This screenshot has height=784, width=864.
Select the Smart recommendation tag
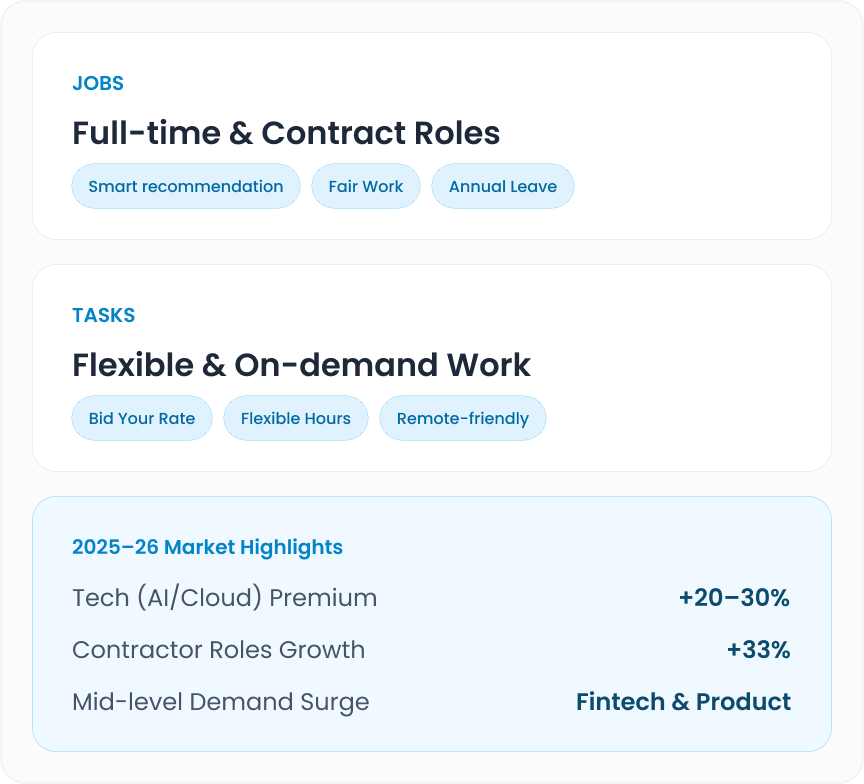coord(186,186)
